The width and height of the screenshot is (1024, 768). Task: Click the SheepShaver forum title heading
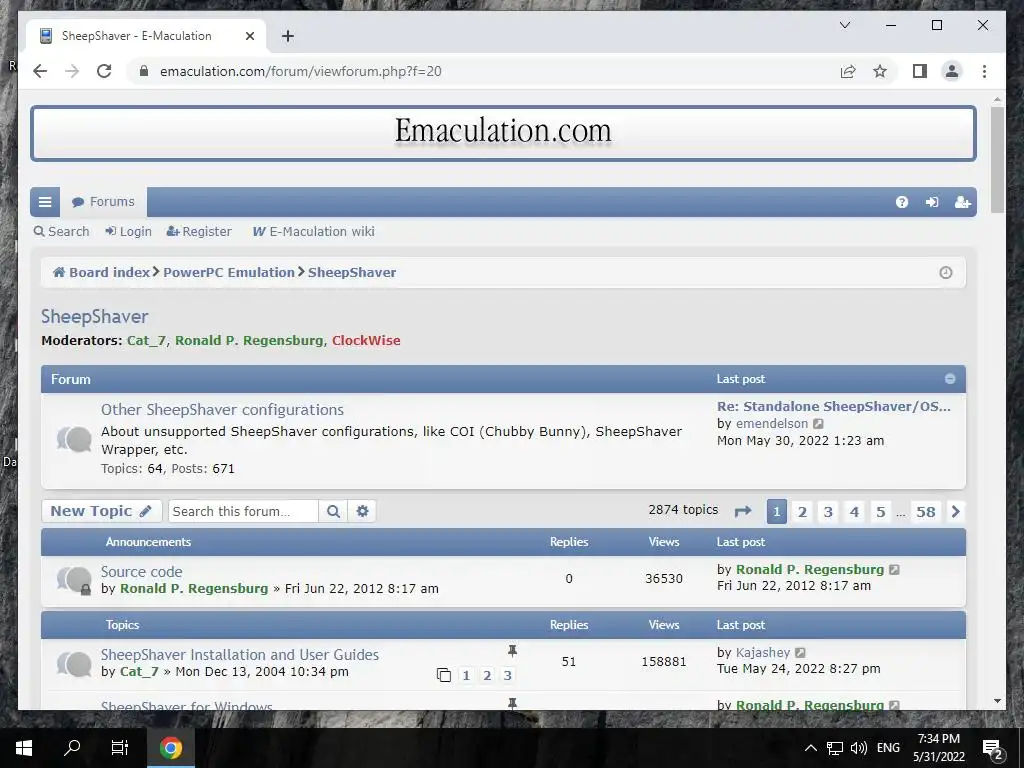pyautogui.click(x=95, y=317)
